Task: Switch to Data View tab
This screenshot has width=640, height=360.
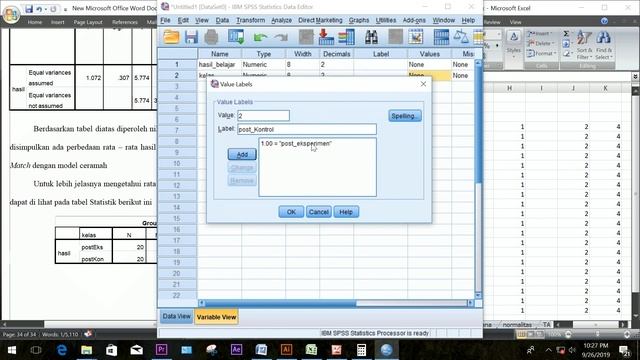Action: tap(176, 316)
